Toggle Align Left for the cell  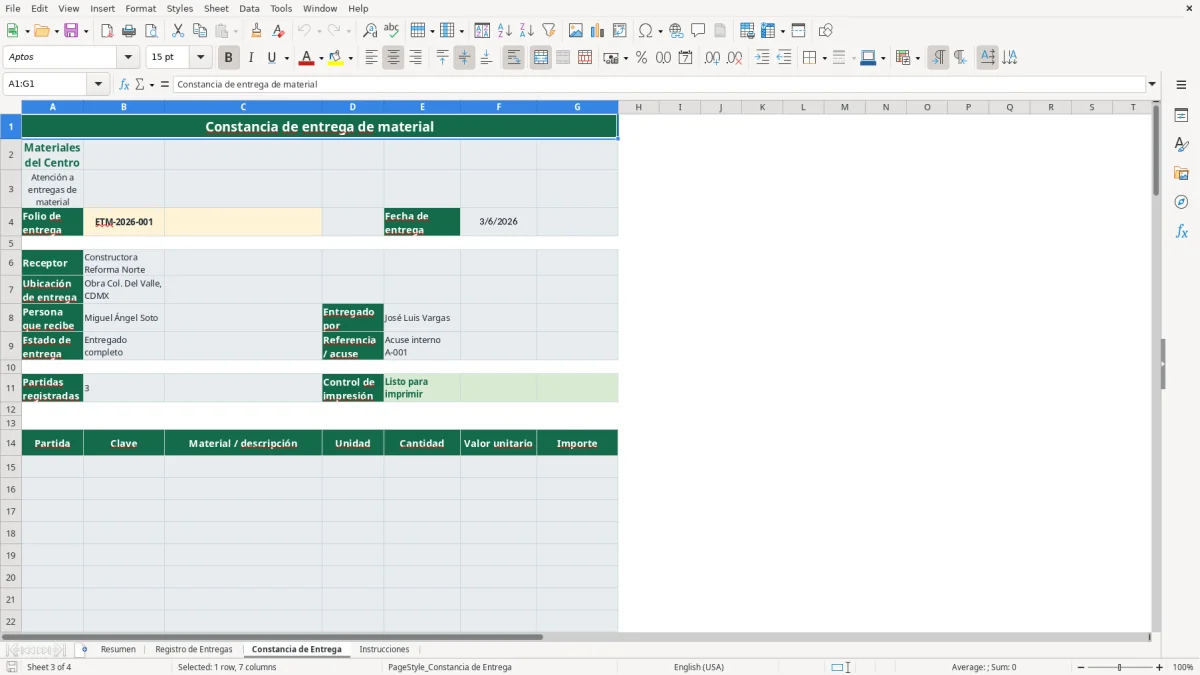click(x=371, y=58)
